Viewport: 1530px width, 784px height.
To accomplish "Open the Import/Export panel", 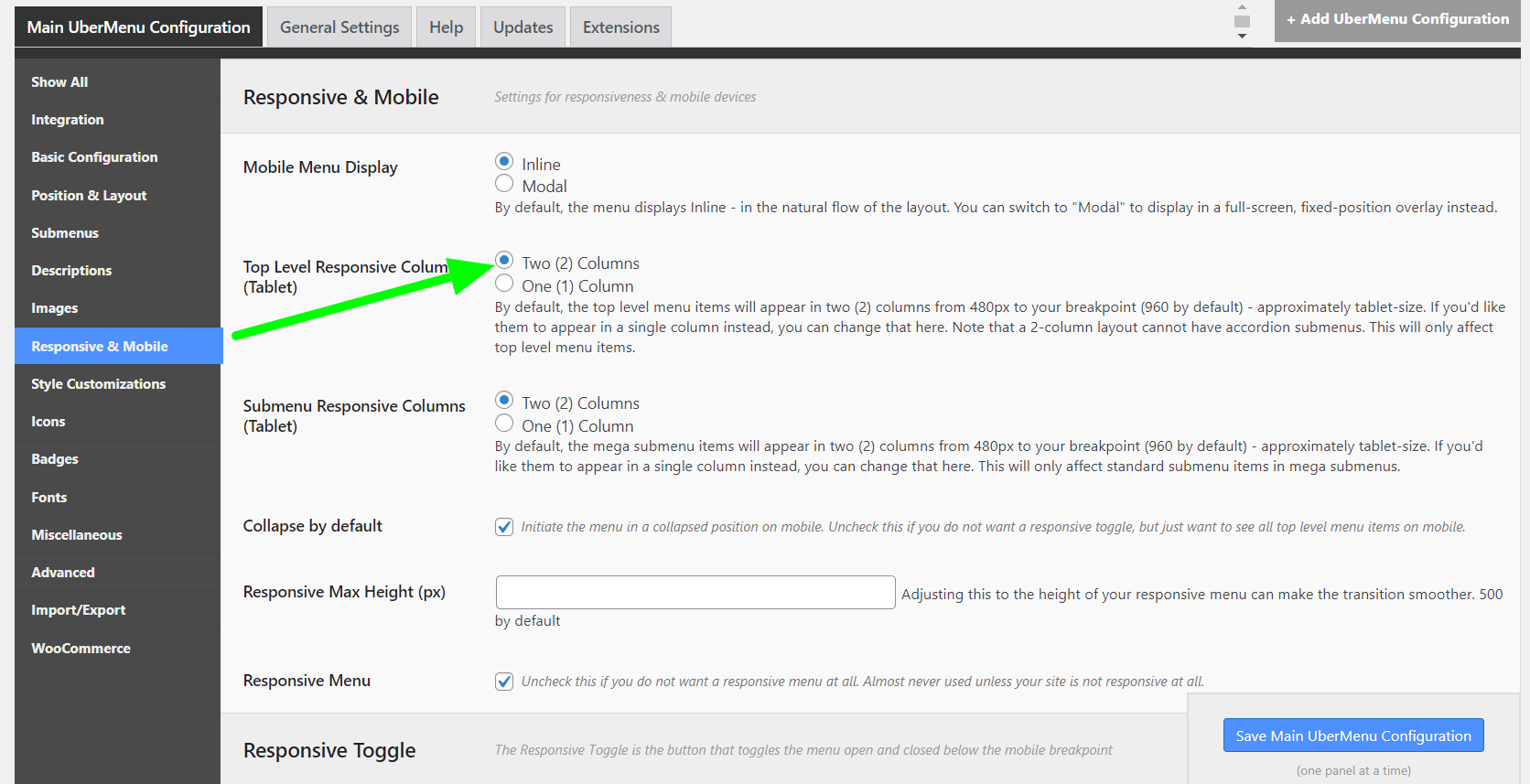I will click(79, 610).
